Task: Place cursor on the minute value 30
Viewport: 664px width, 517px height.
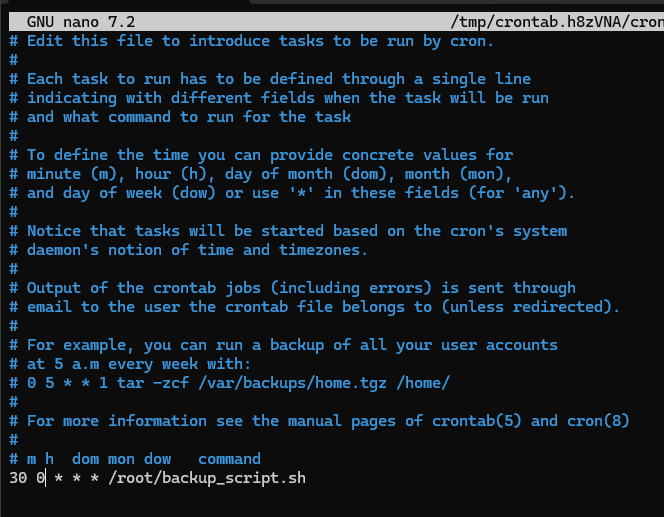Action: click(18, 478)
